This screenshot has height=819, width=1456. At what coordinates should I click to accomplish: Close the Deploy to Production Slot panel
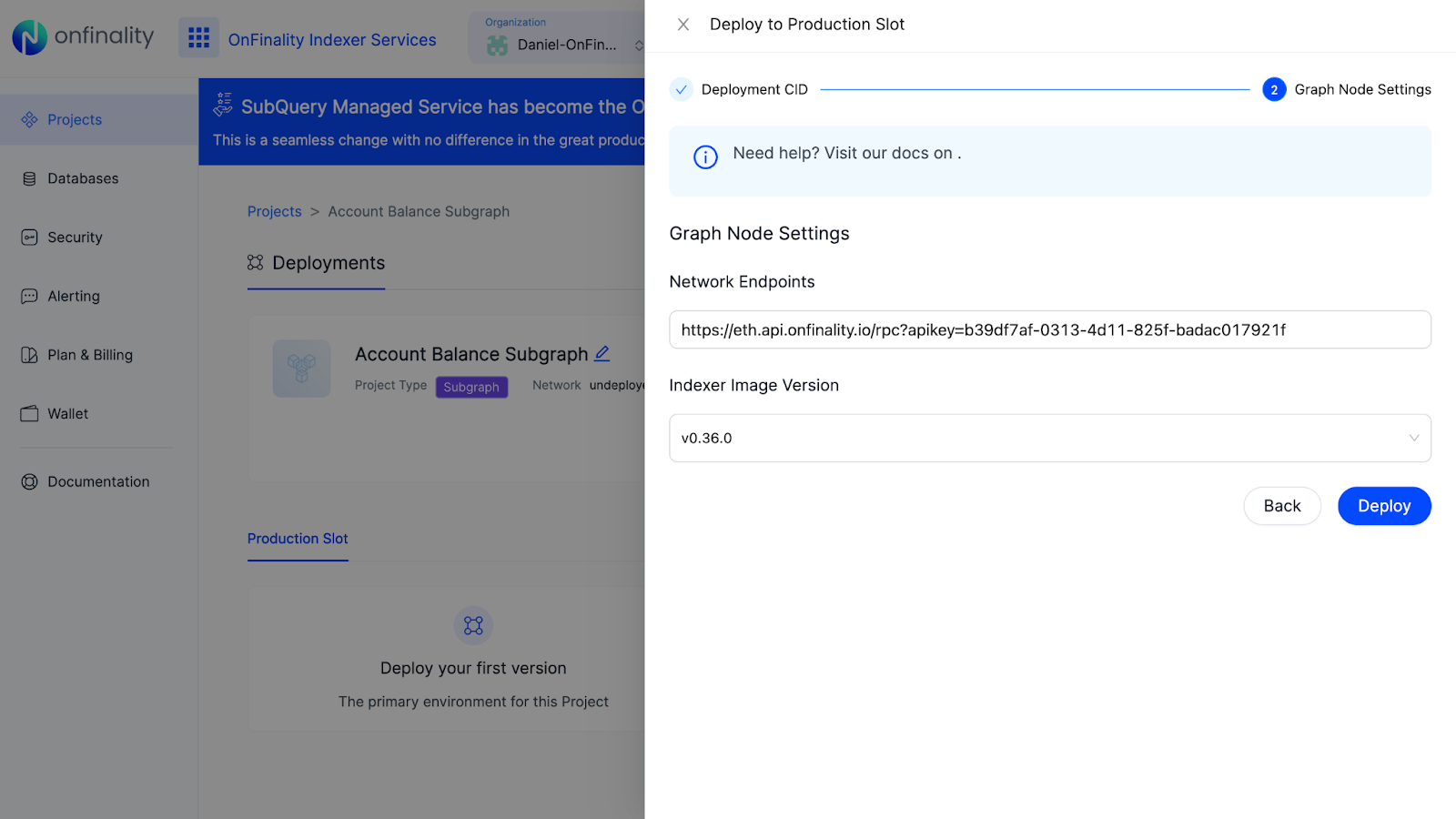[x=683, y=25]
